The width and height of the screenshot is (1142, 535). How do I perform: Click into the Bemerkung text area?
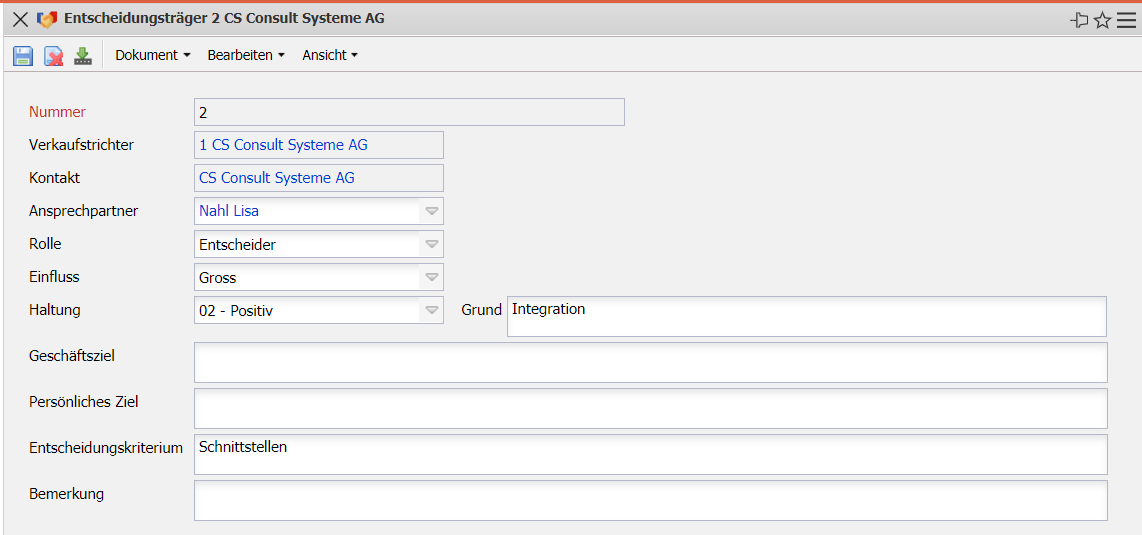point(650,500)
